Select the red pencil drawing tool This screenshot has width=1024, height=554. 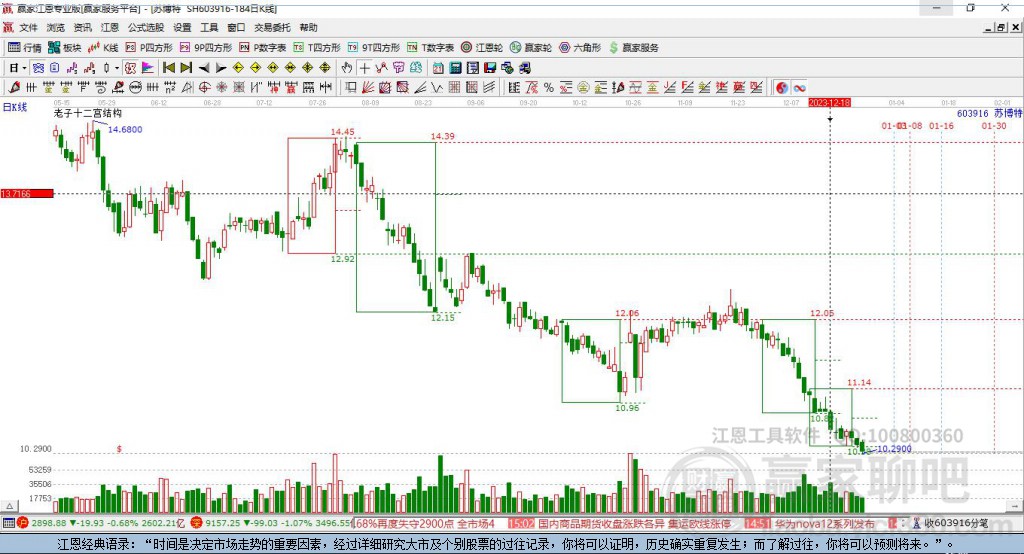click(14, 88)
